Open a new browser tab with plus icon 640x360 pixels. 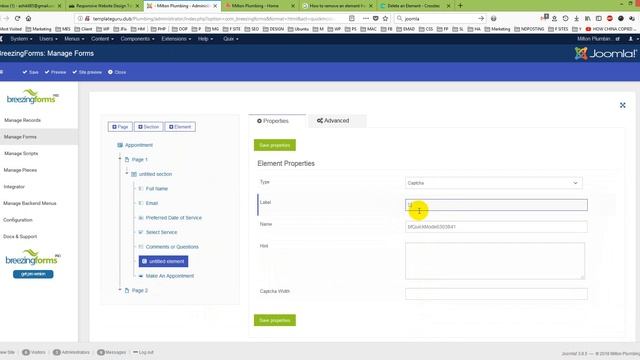pyautogui.click(x=460, y=6)
